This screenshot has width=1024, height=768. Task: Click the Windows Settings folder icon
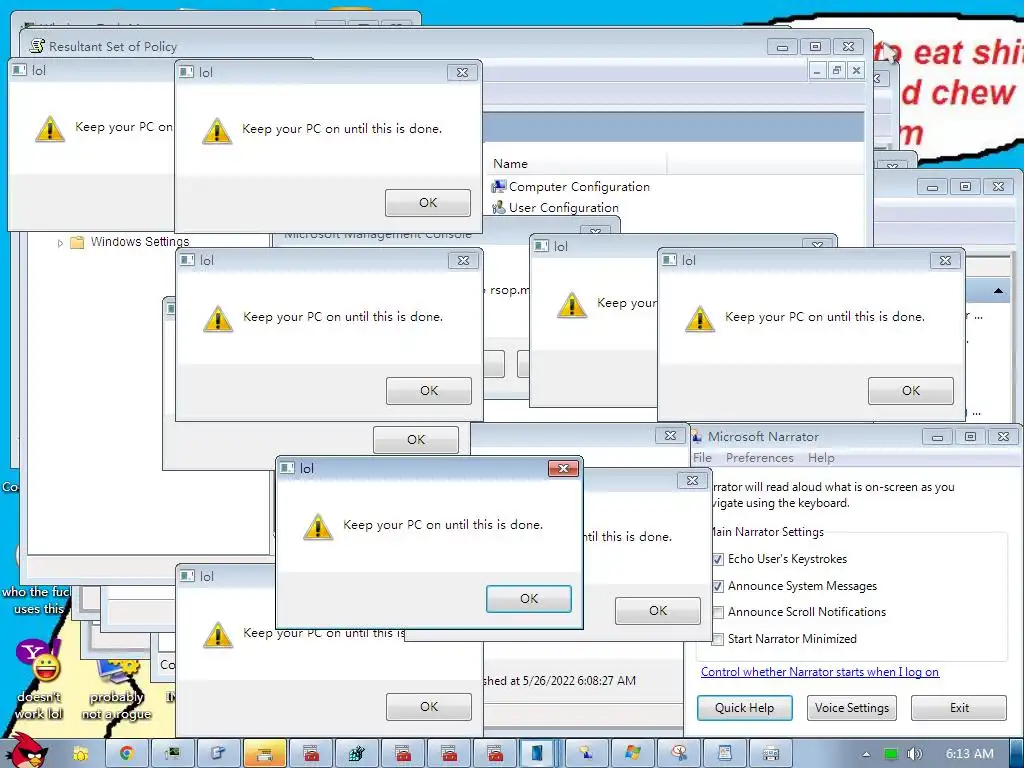click(x=77, y=242)
